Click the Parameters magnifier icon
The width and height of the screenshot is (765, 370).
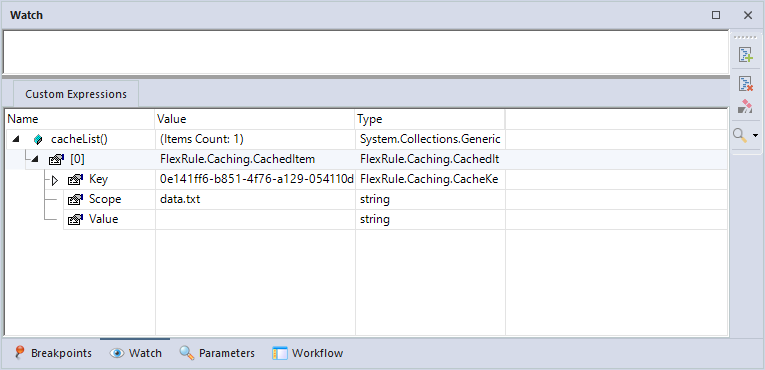(187, 353)
